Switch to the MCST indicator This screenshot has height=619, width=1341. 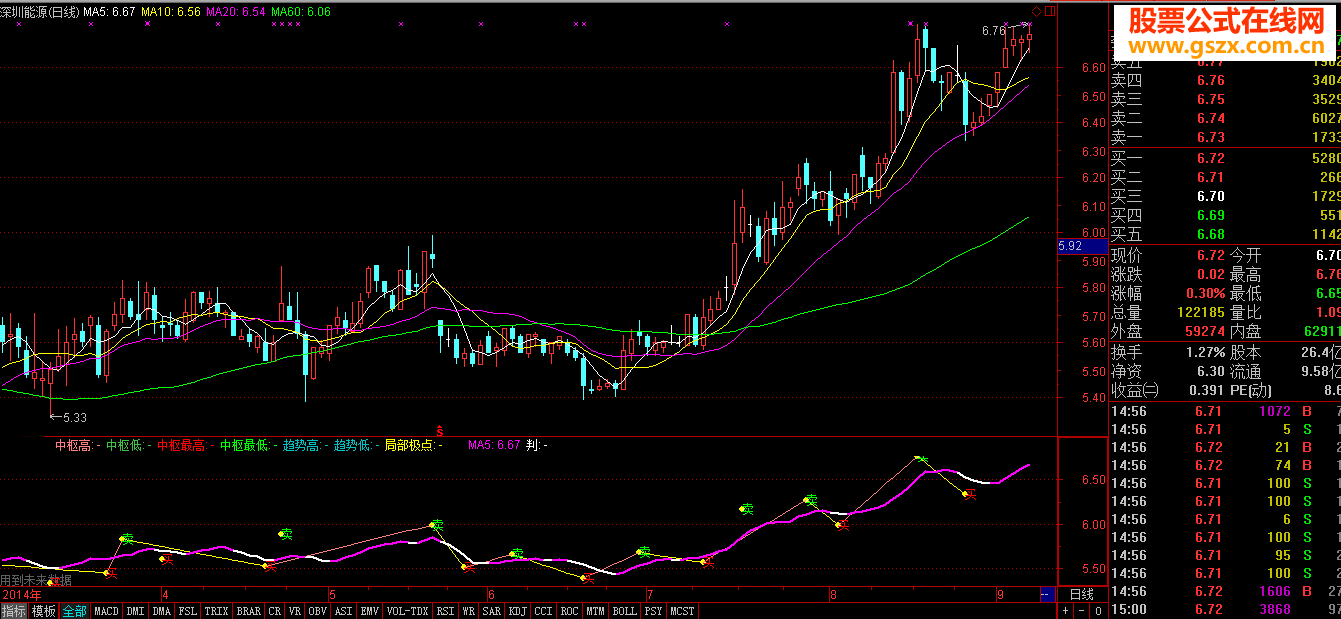pos(683,610)
